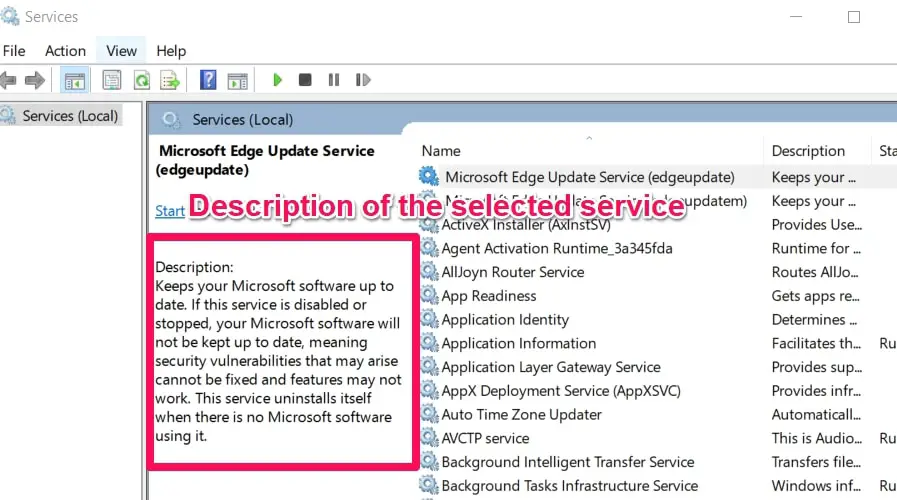The width and height of the screenshot is (897, 500).
Task: Click gear icon beside AVCTP service
Action: [x=430, y=437]
